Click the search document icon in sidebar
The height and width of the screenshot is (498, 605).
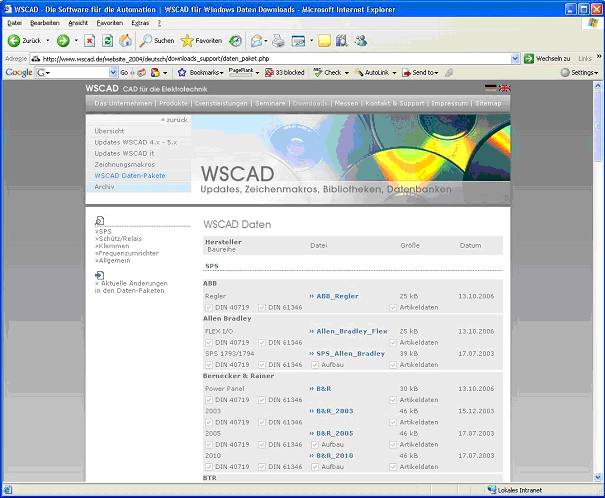(100, 220)
